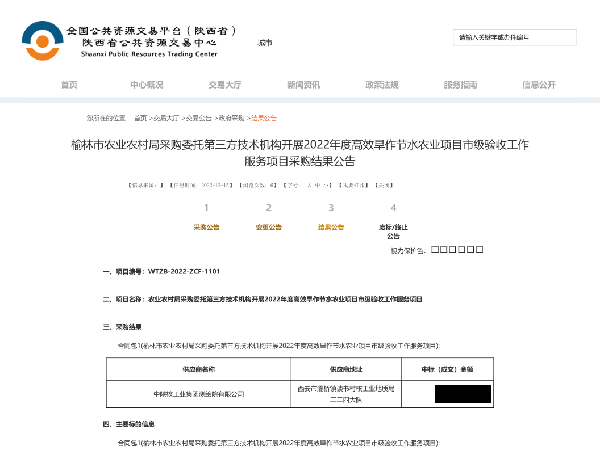Open the 新闻资讯 navigation item
This screenshot has width=600, height=463.
coord(303,85)
